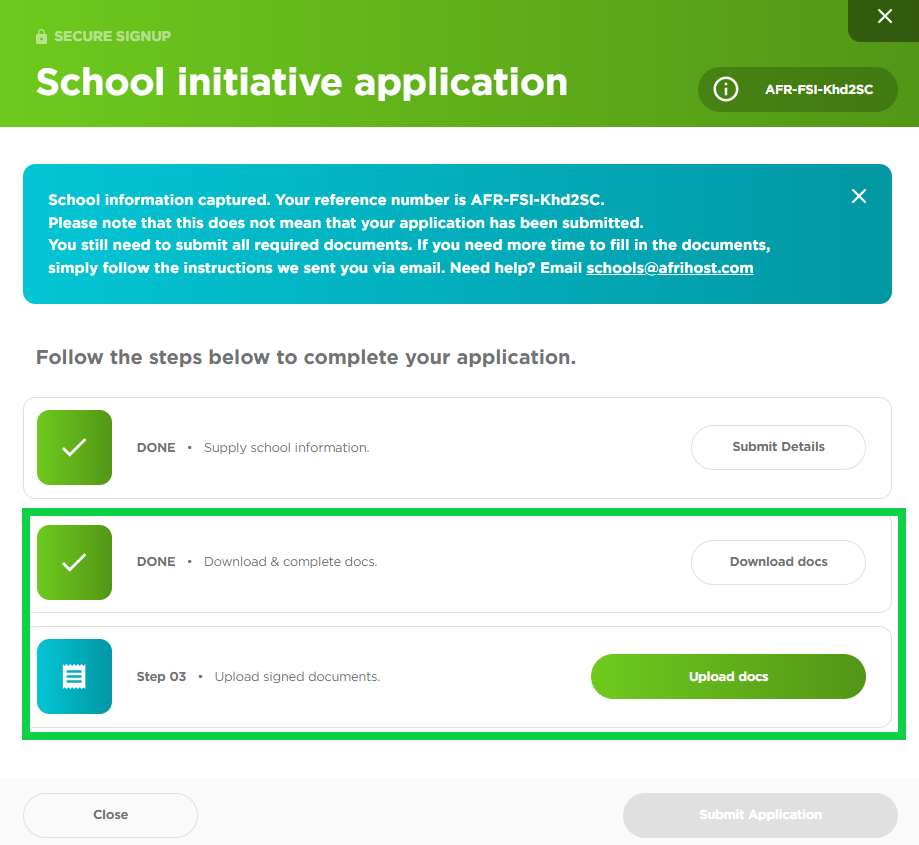Click the secure signup padlock icon
Screen dimensions: 919x845
click(42, 37)
